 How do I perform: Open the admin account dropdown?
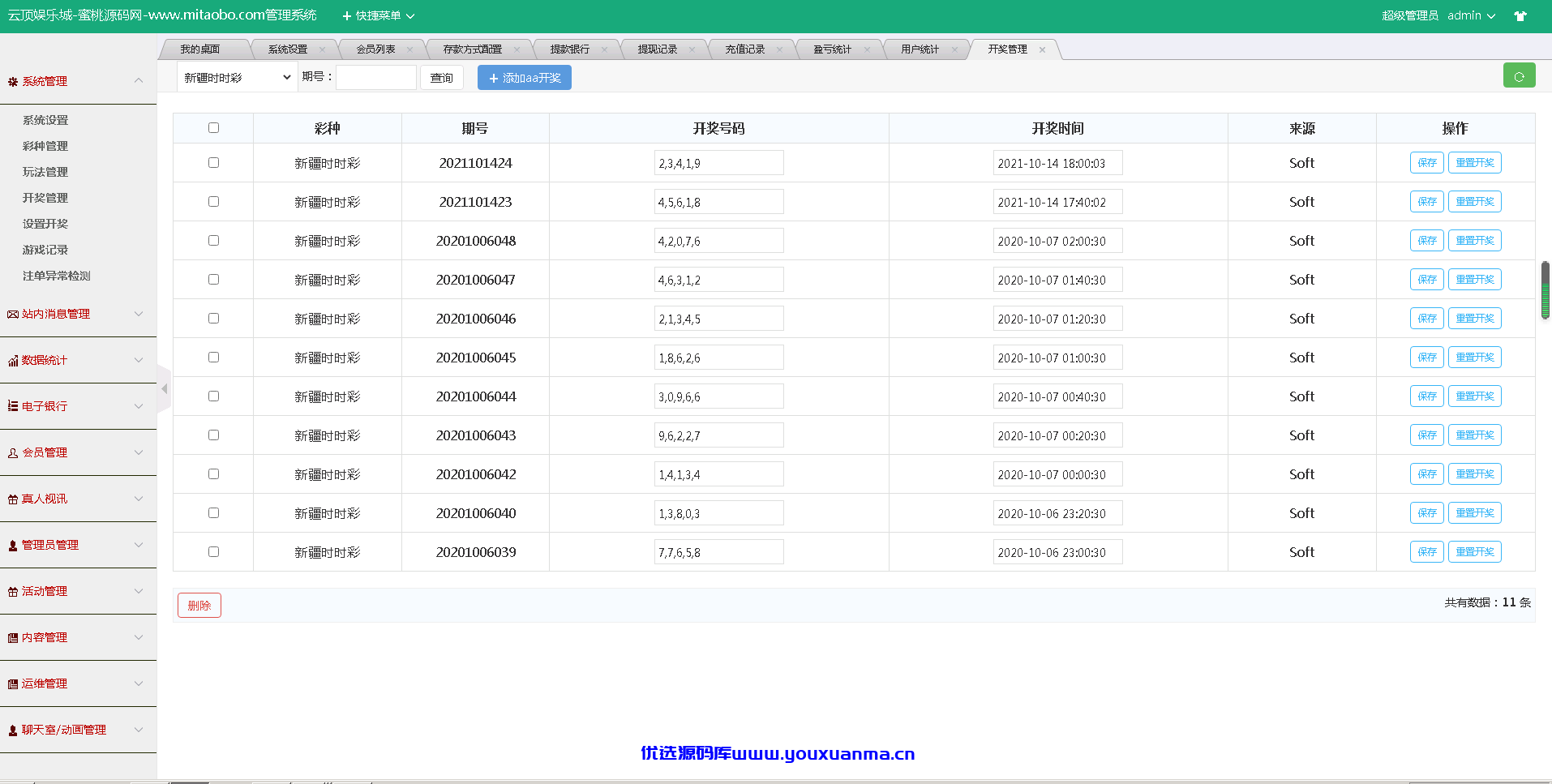(x=1471, y=15)
